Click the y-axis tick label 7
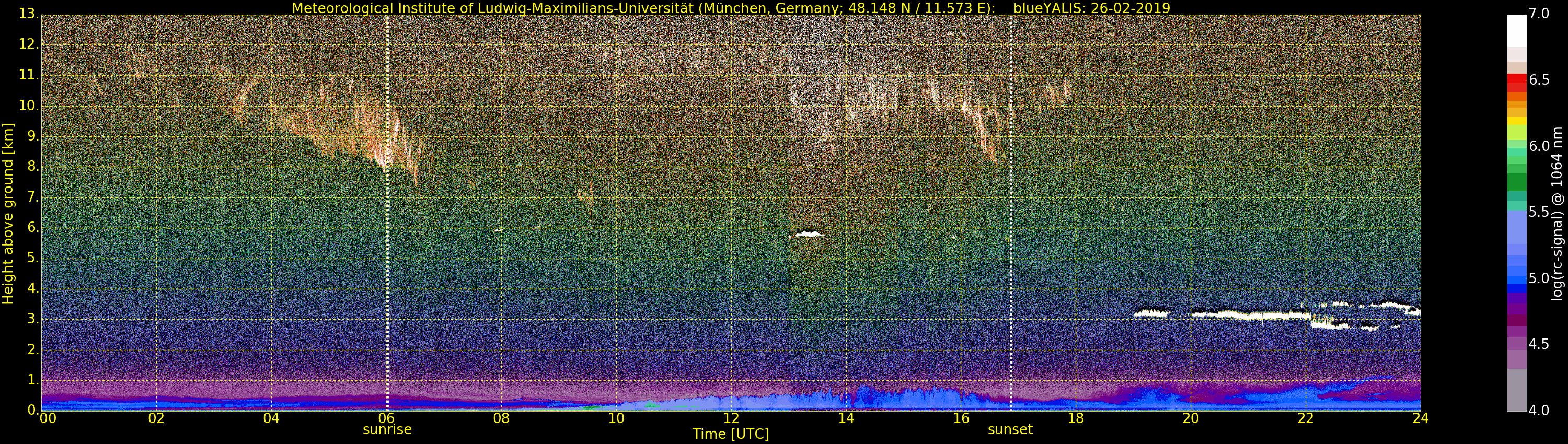 coord(33,197)
